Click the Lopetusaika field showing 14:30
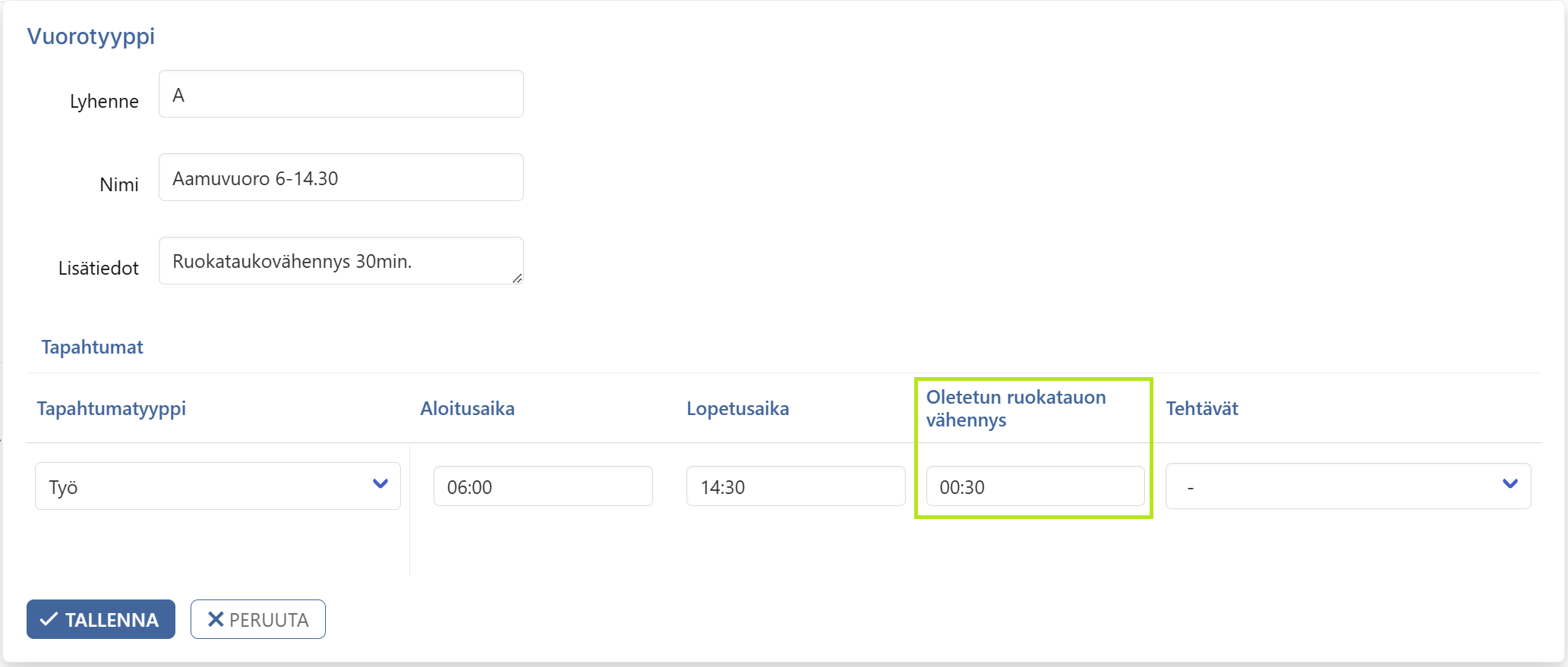The height and width of the screenshot is (667, 1568). 796,486
